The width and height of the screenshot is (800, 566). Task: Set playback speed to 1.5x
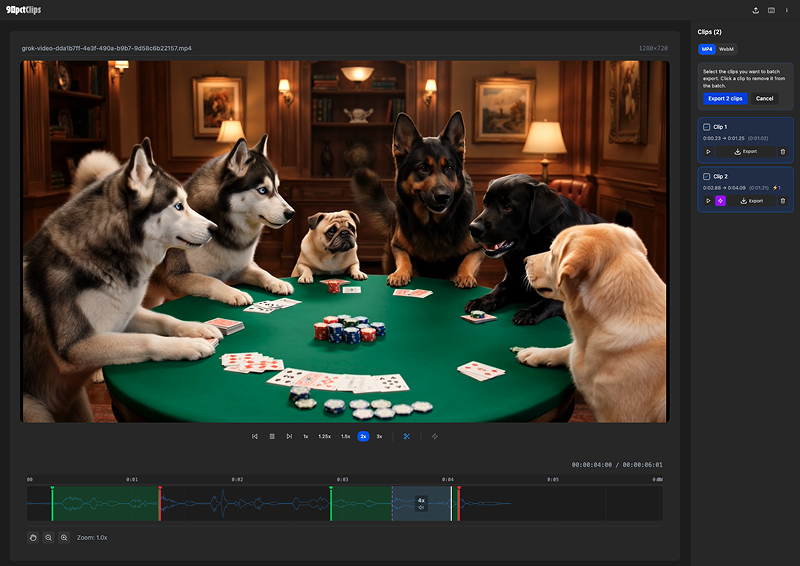tap(345, 436)
